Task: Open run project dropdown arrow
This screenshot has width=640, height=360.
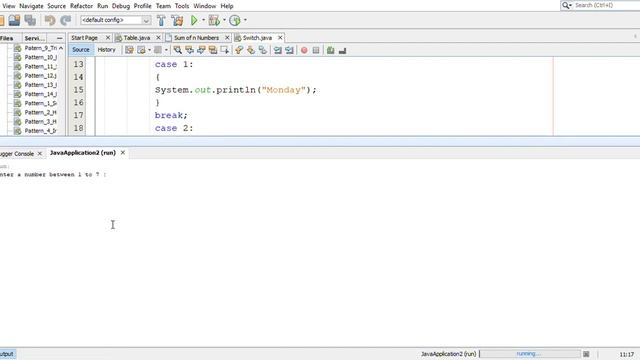Action: (203, 20)
